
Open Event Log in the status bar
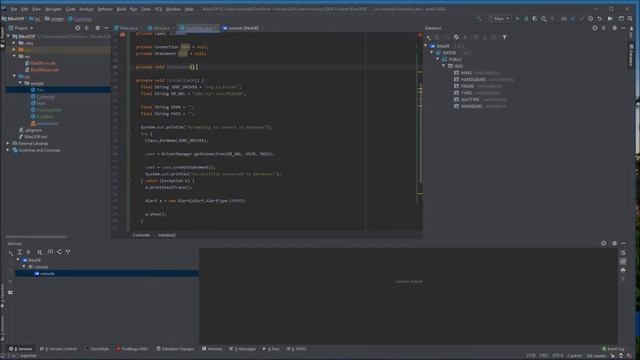pyautogui.click(x=613, y=349)
